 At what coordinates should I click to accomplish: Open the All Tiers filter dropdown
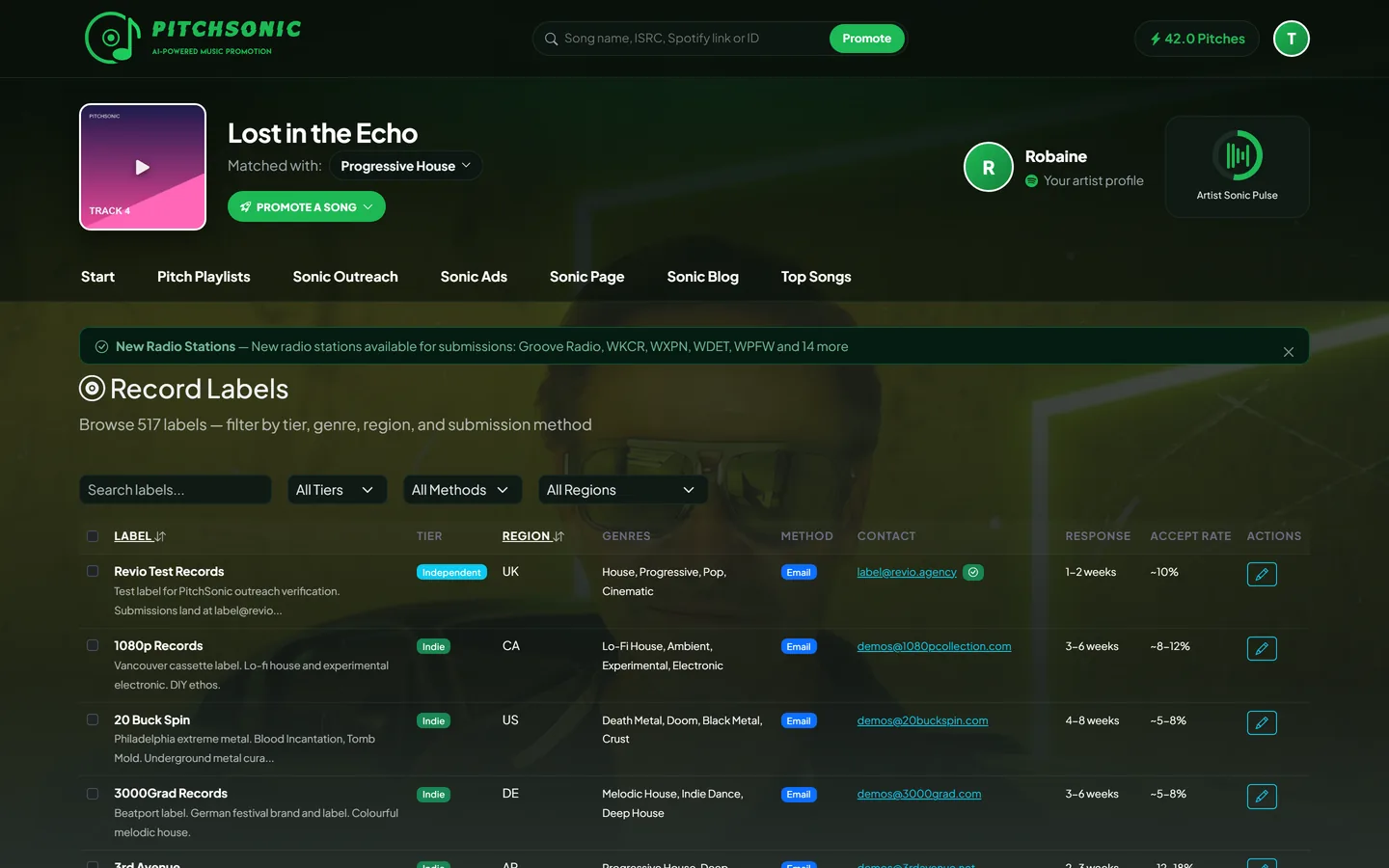coord(338,490)
